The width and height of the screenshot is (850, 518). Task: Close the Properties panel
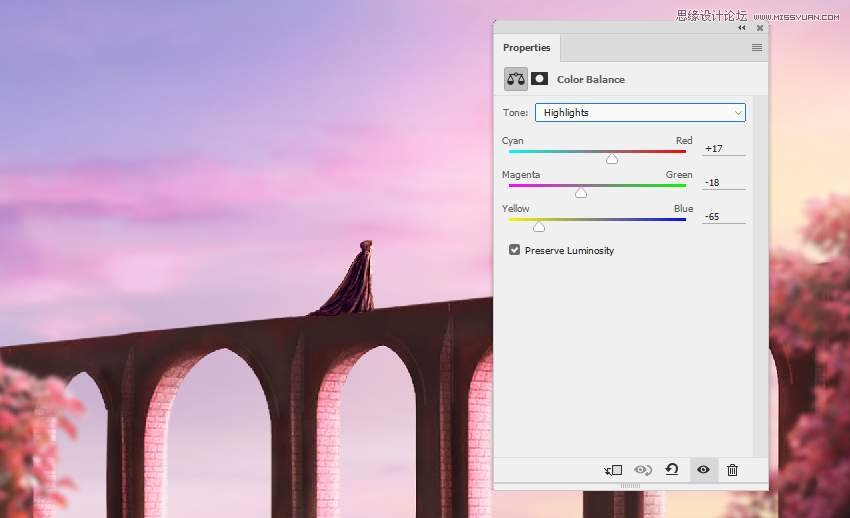pyautogui.click(x=760, y=28)
